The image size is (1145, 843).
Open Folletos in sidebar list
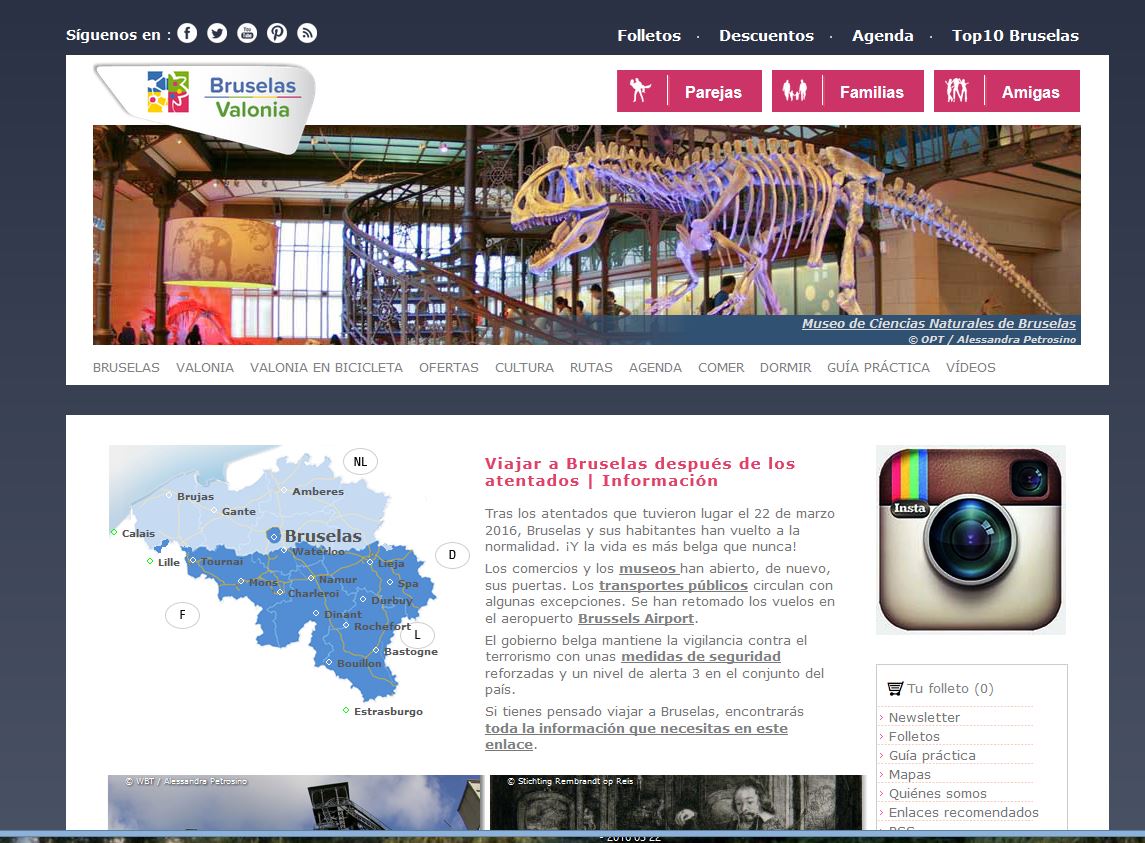[914, 736]
